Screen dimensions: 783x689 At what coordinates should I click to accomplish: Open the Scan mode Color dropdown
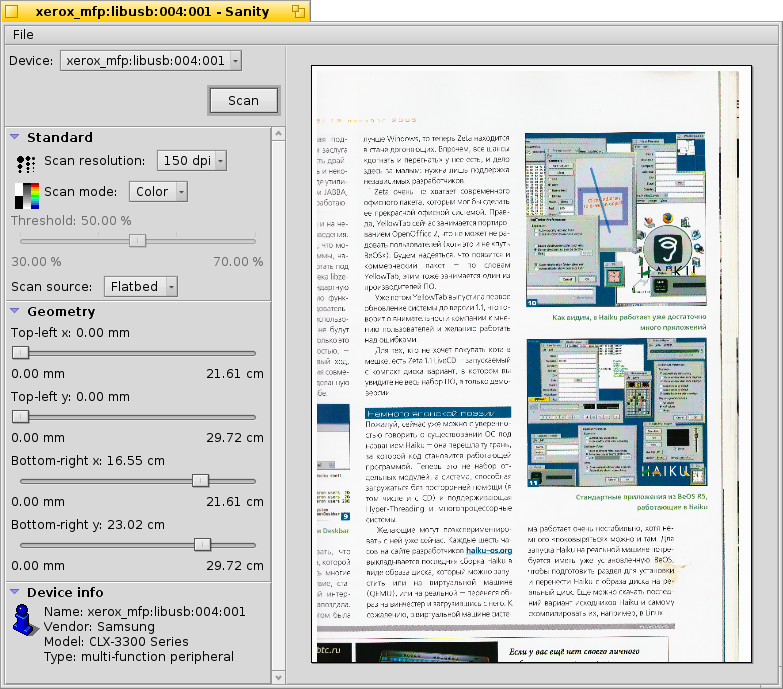(x=158, y=191)
